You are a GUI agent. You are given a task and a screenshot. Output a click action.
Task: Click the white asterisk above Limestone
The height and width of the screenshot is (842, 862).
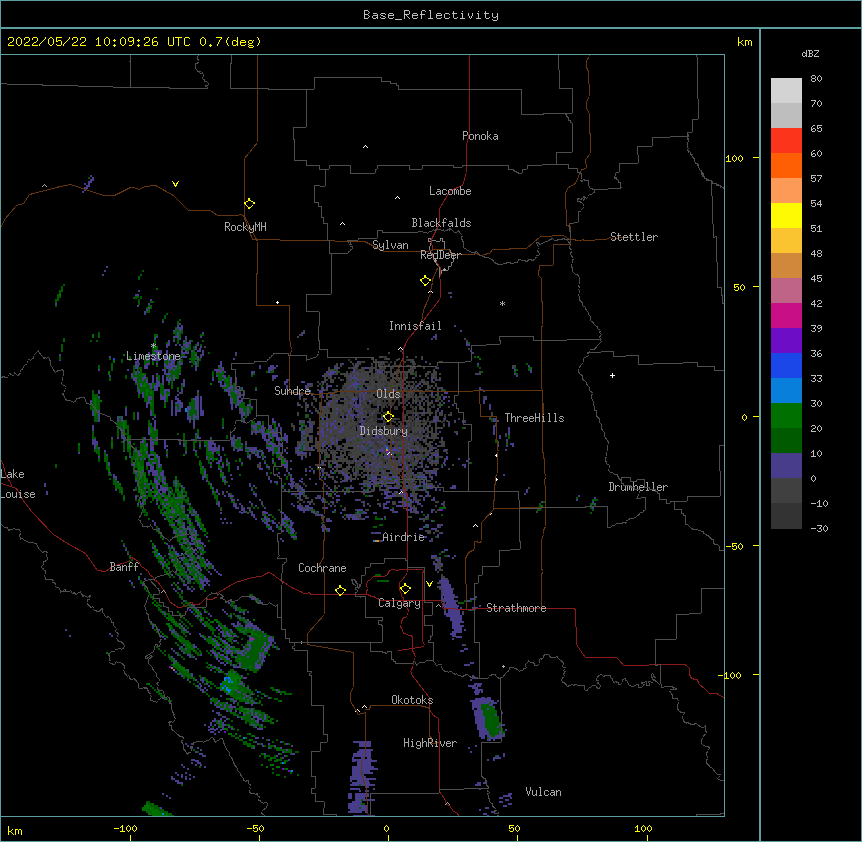[153, 346]
